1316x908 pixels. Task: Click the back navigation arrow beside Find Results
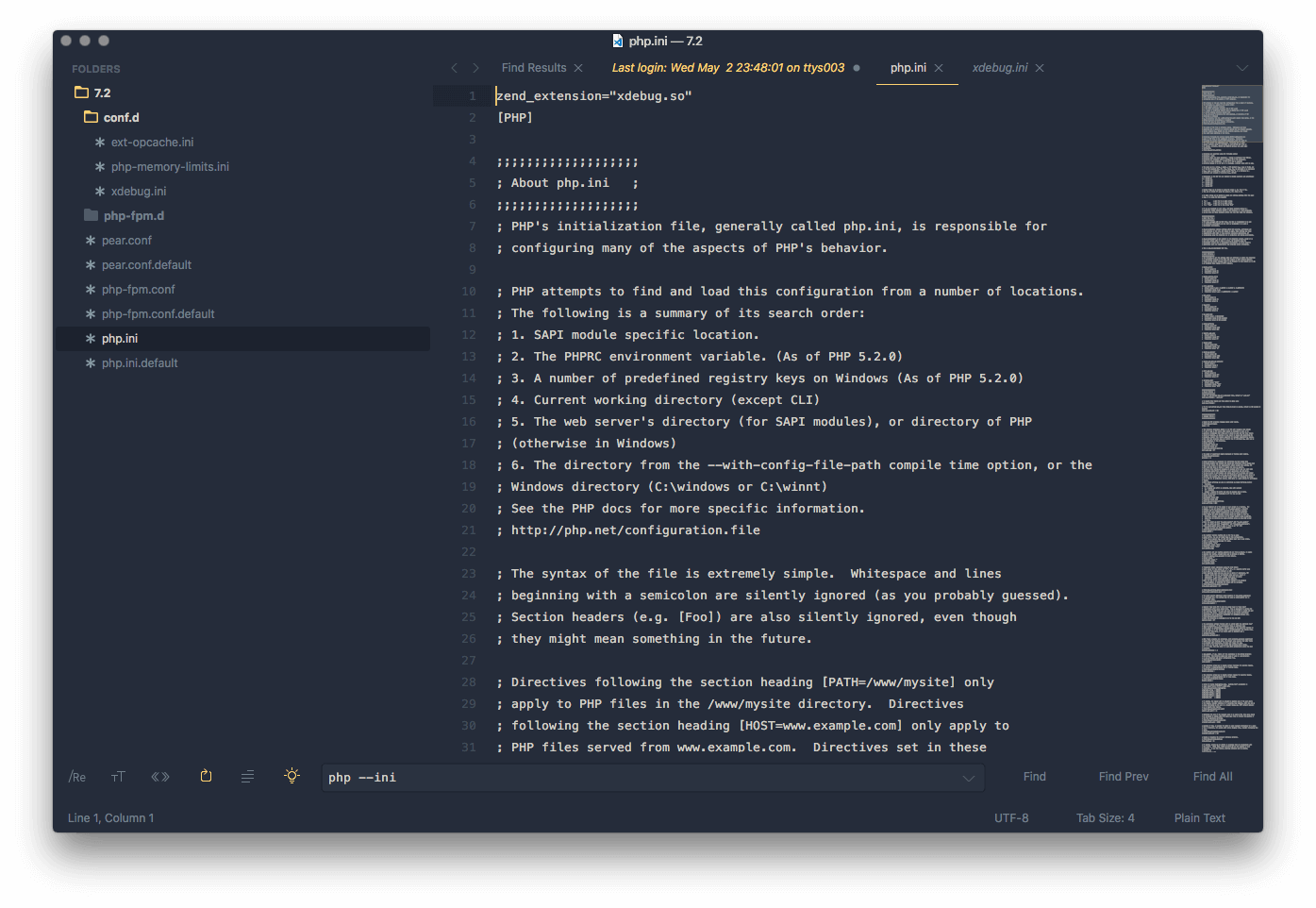(x=454, y=67)
